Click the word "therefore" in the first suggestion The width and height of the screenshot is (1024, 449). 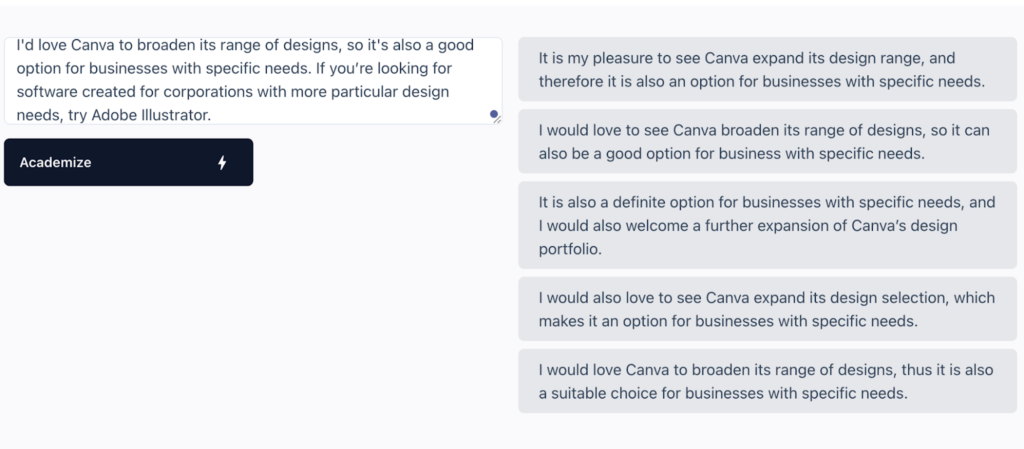(x=571, y=82)
